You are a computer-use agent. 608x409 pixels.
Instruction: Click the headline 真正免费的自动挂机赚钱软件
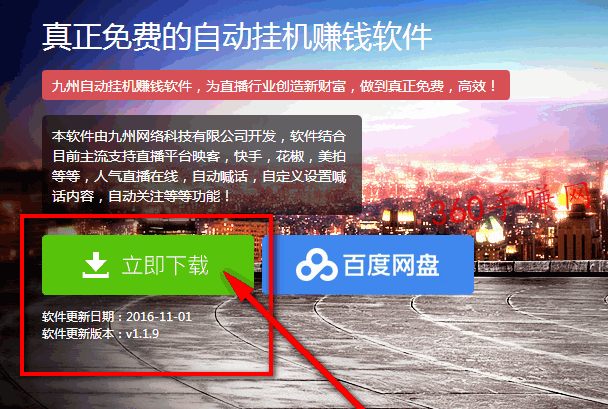(x=237, y=37)
